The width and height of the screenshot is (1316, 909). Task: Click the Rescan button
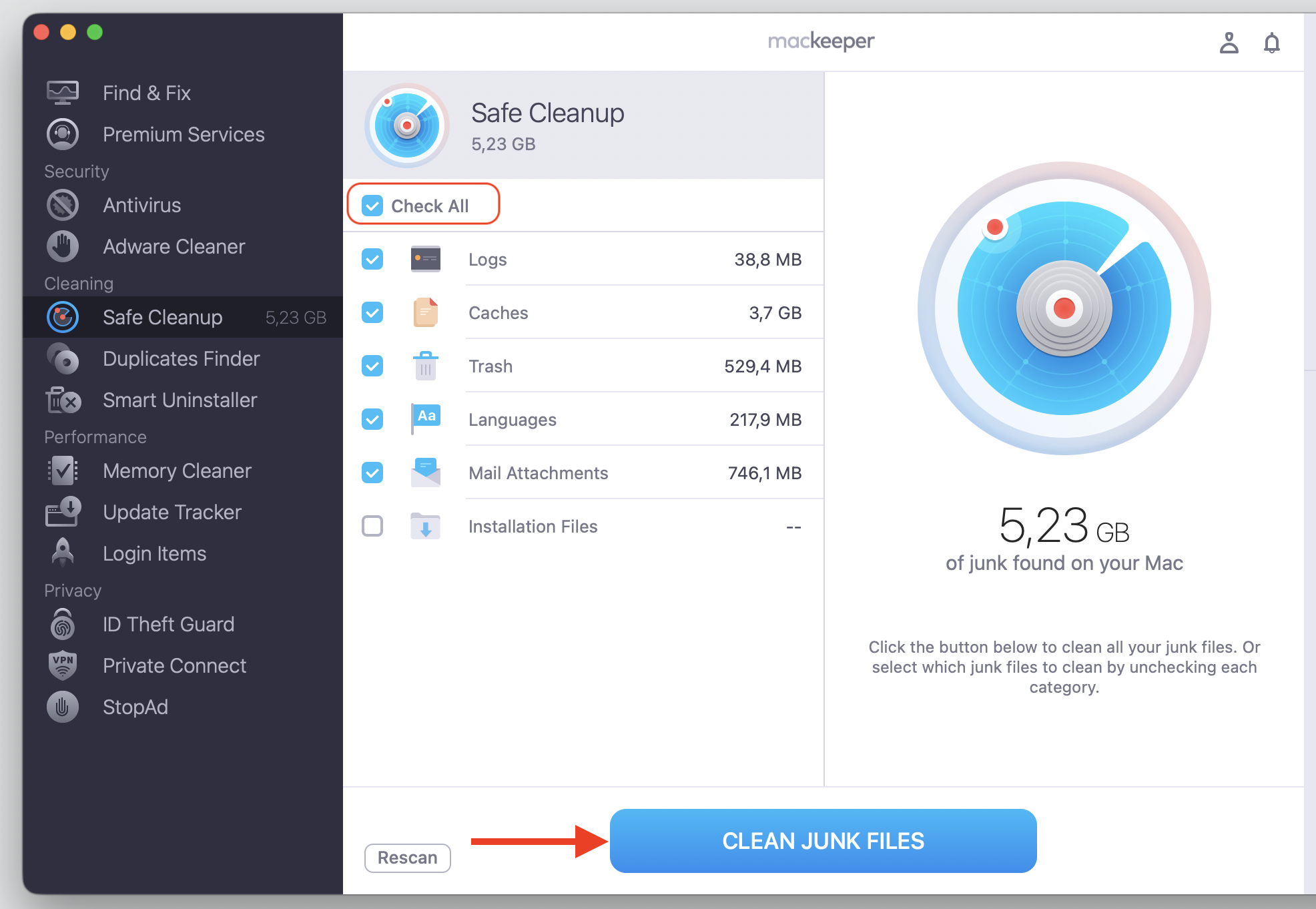(408, 858)
